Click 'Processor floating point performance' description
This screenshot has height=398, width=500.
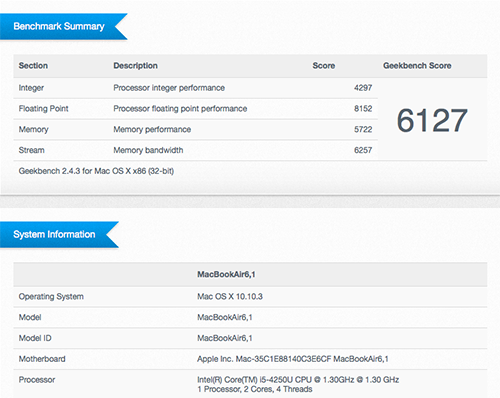(180, 109)
